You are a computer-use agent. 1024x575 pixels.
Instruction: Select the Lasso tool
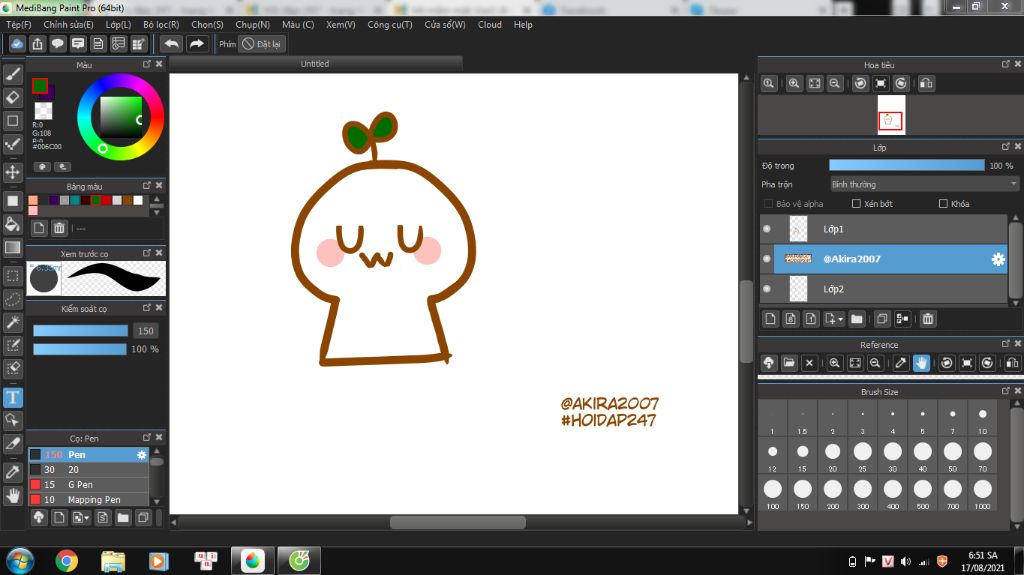12,299
